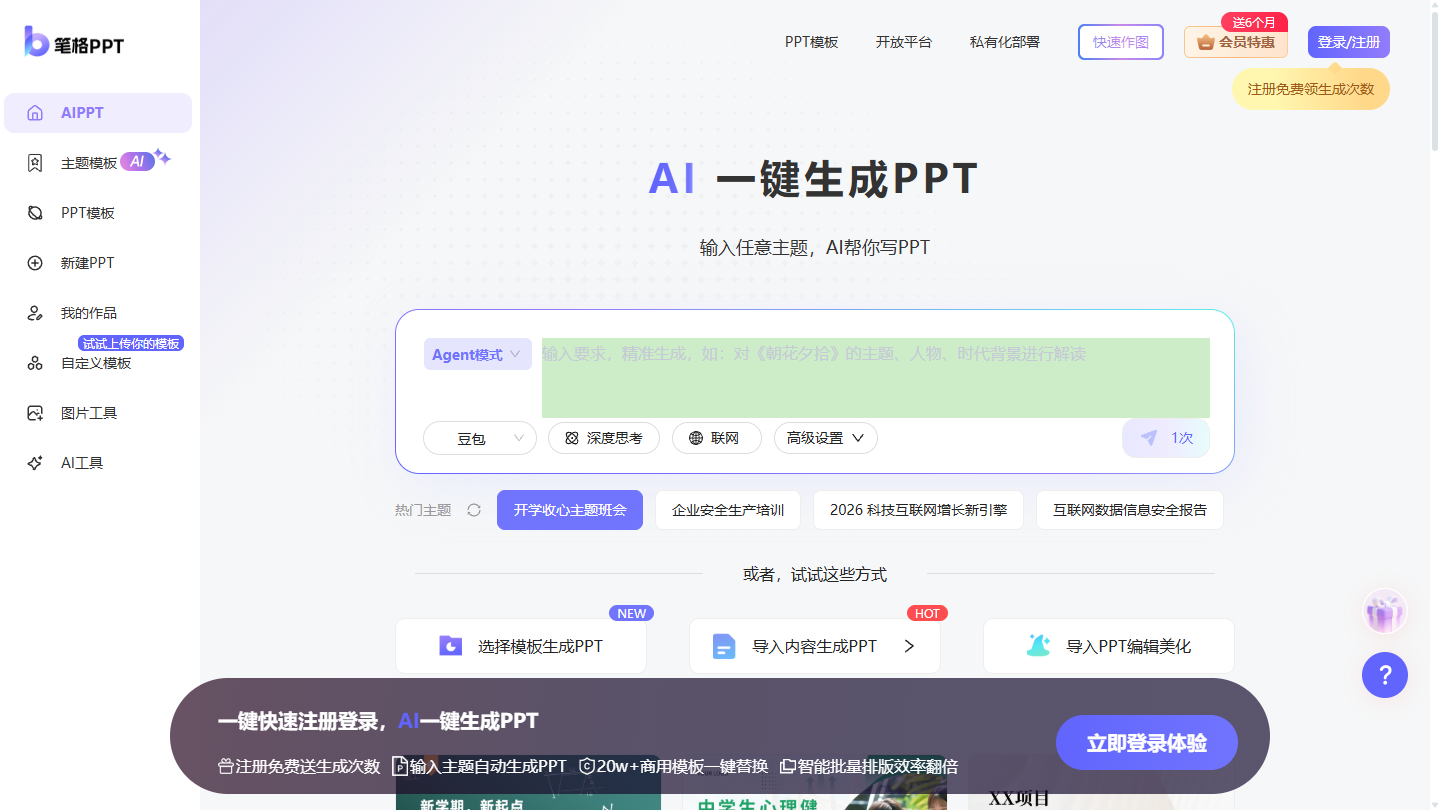Open the 开放平台 navigation item

coord(904,42)
